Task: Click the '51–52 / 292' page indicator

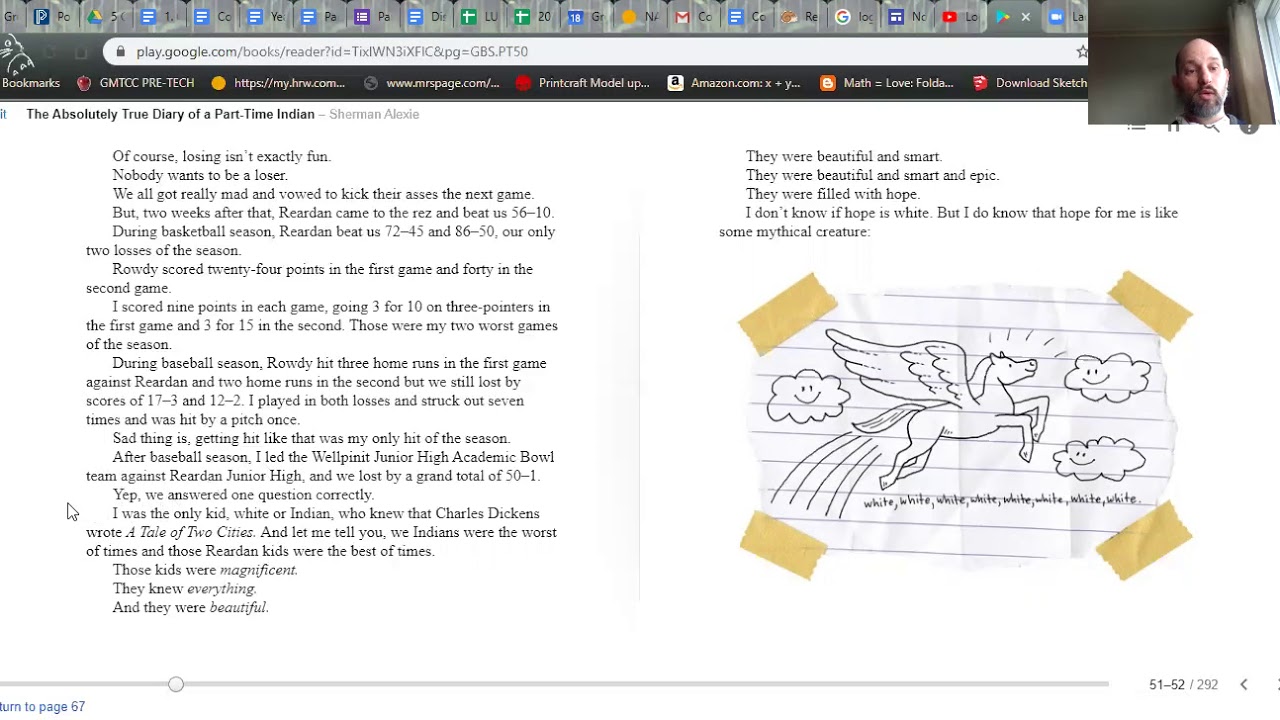Action: [x=1183, y=685]
